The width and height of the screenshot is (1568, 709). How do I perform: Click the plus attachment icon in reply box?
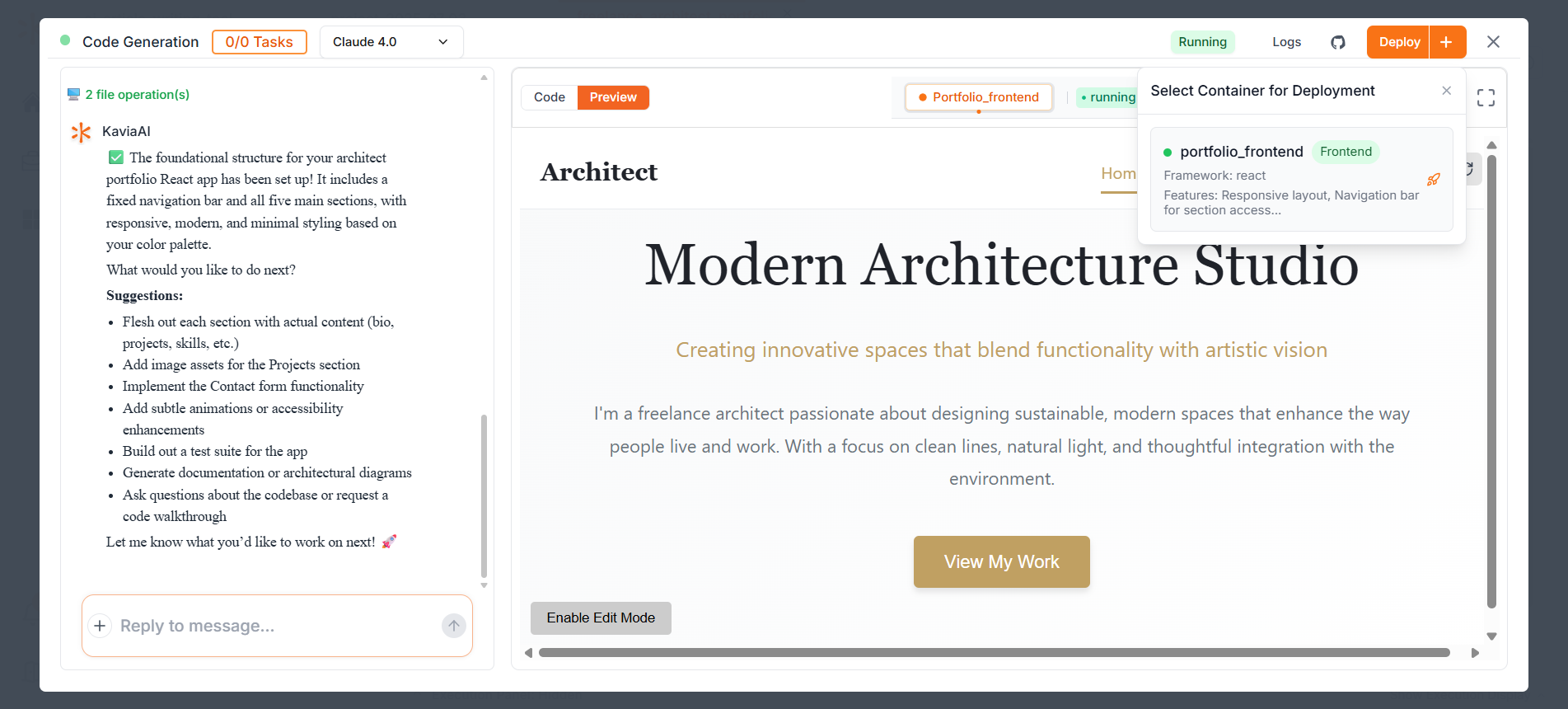[x=100, y=626]
